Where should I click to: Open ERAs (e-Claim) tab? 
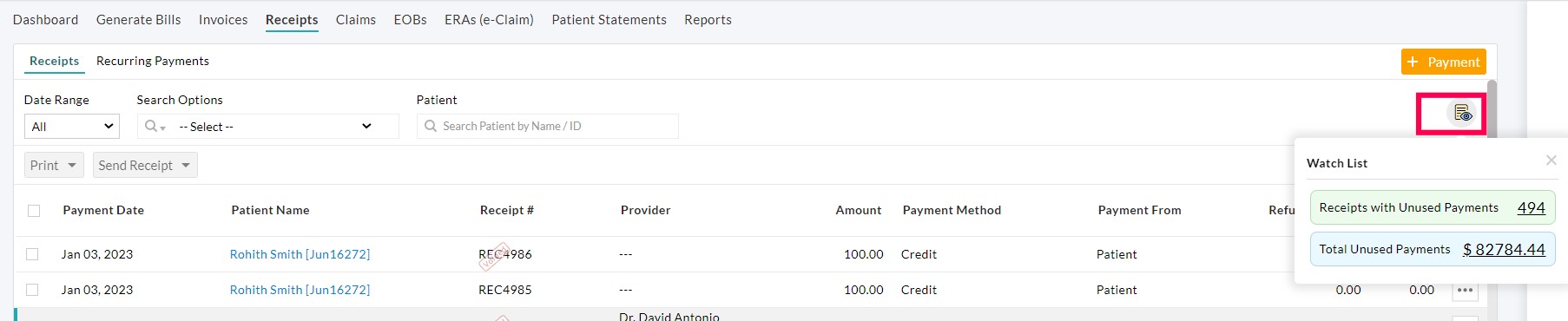(x=489, y=19)
